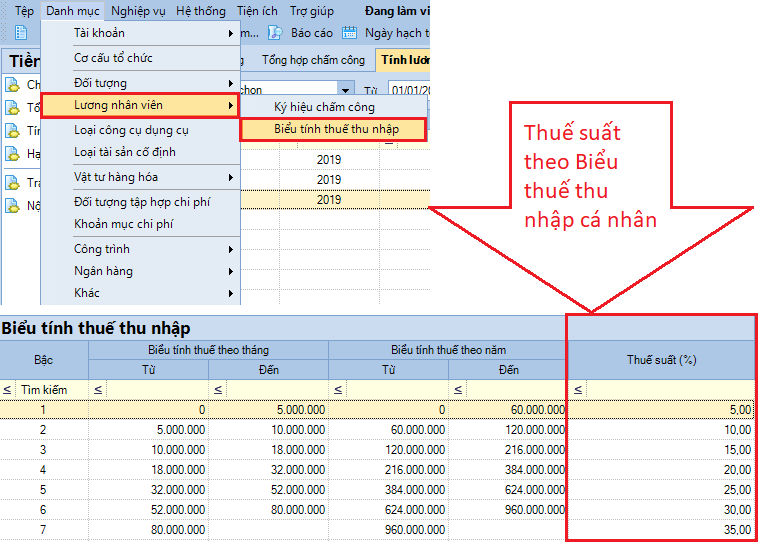Image resolution: width=760 pixels, height=544 pixels.
Task: Click the sidebar icon next to Tra
Action: (12, 182)
